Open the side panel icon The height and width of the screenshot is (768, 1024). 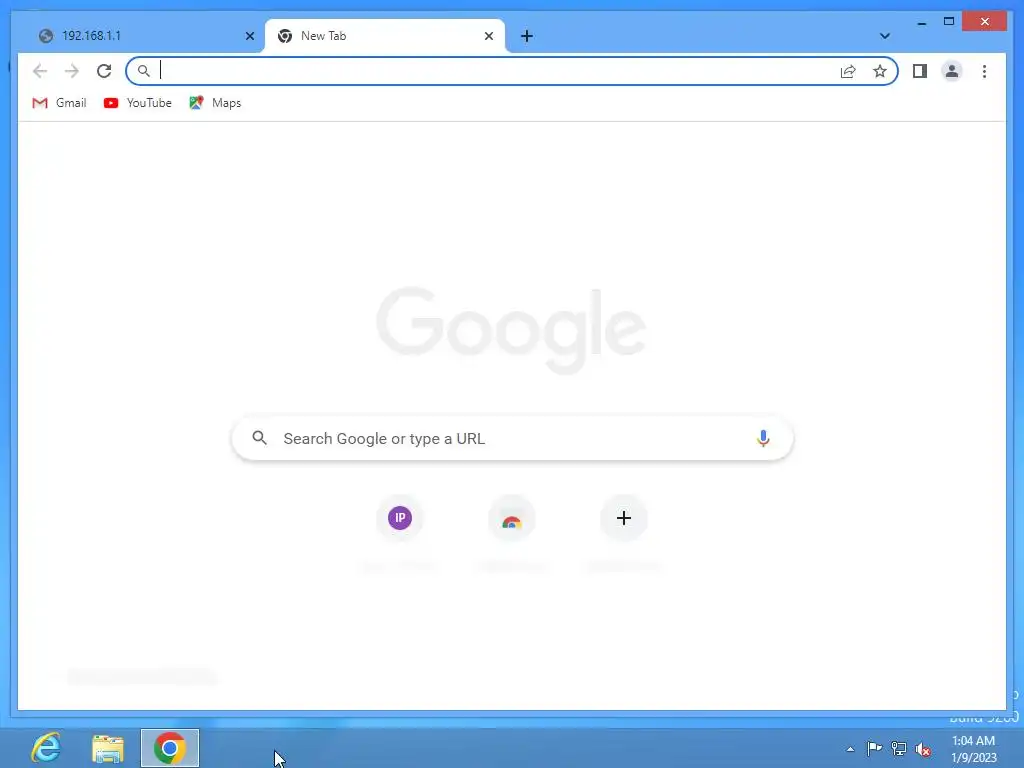[x=920, y=71]
